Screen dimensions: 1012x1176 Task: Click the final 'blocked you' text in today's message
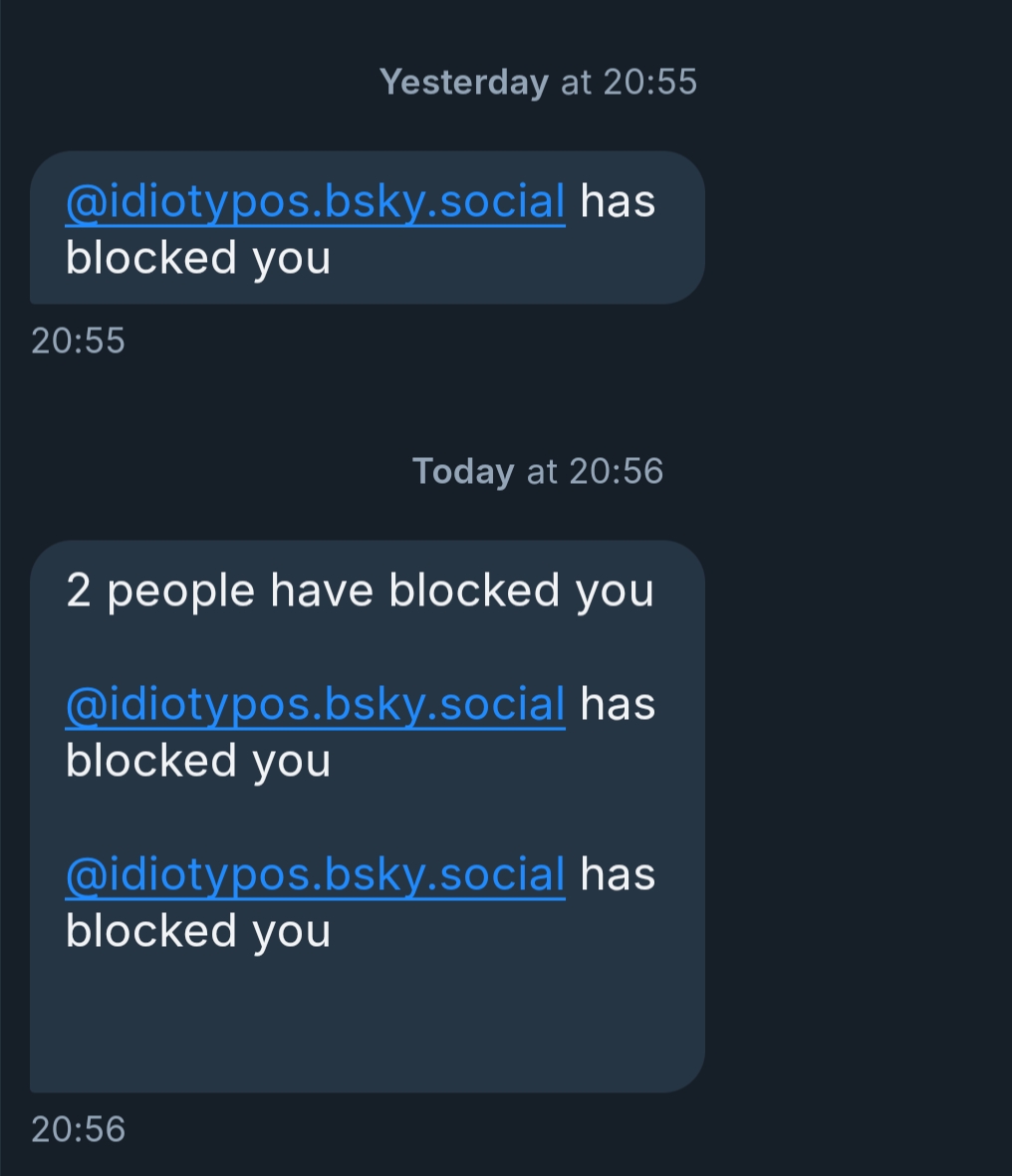pos(198,931)
